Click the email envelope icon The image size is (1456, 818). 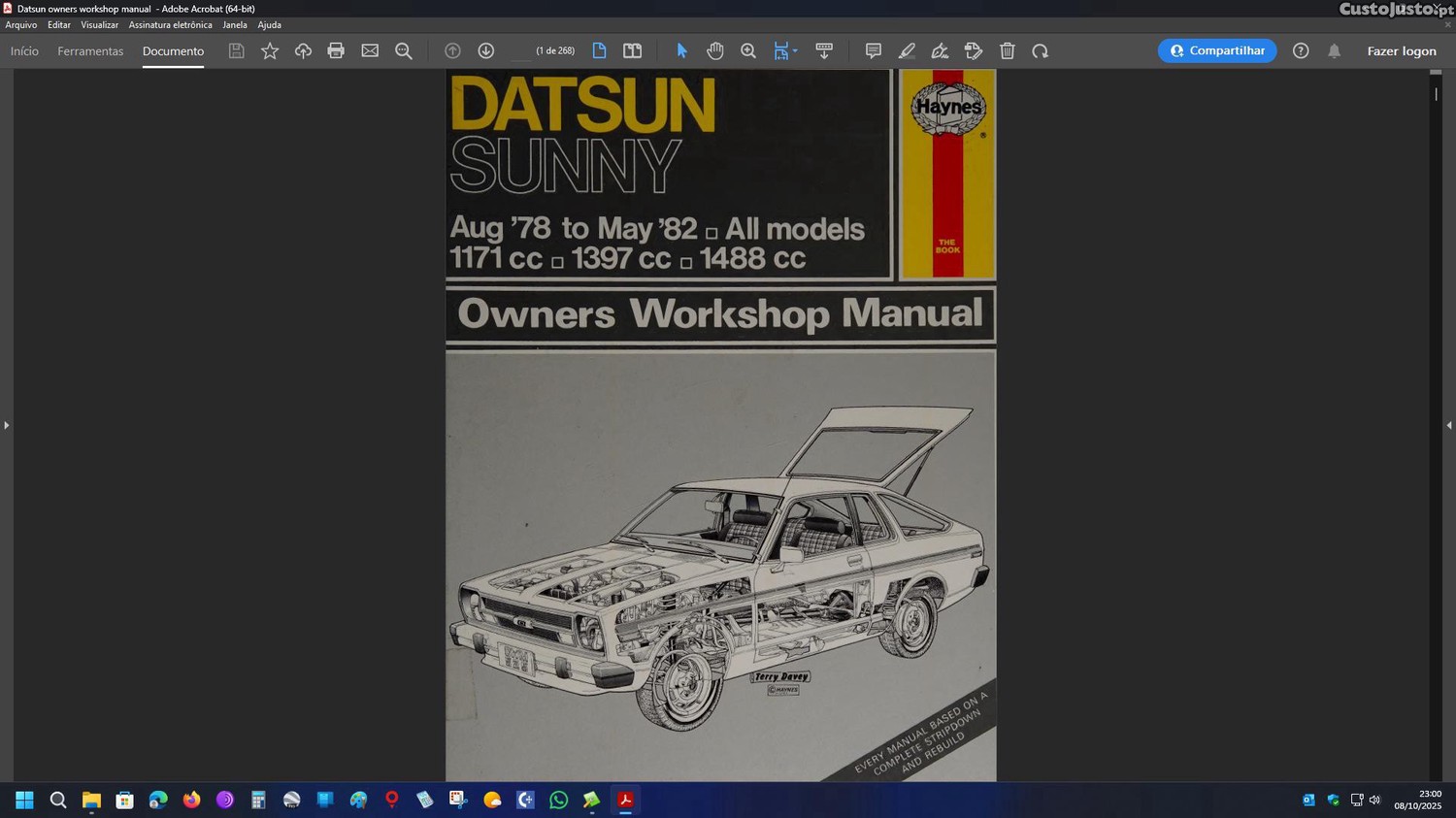(x=370, y=51)
